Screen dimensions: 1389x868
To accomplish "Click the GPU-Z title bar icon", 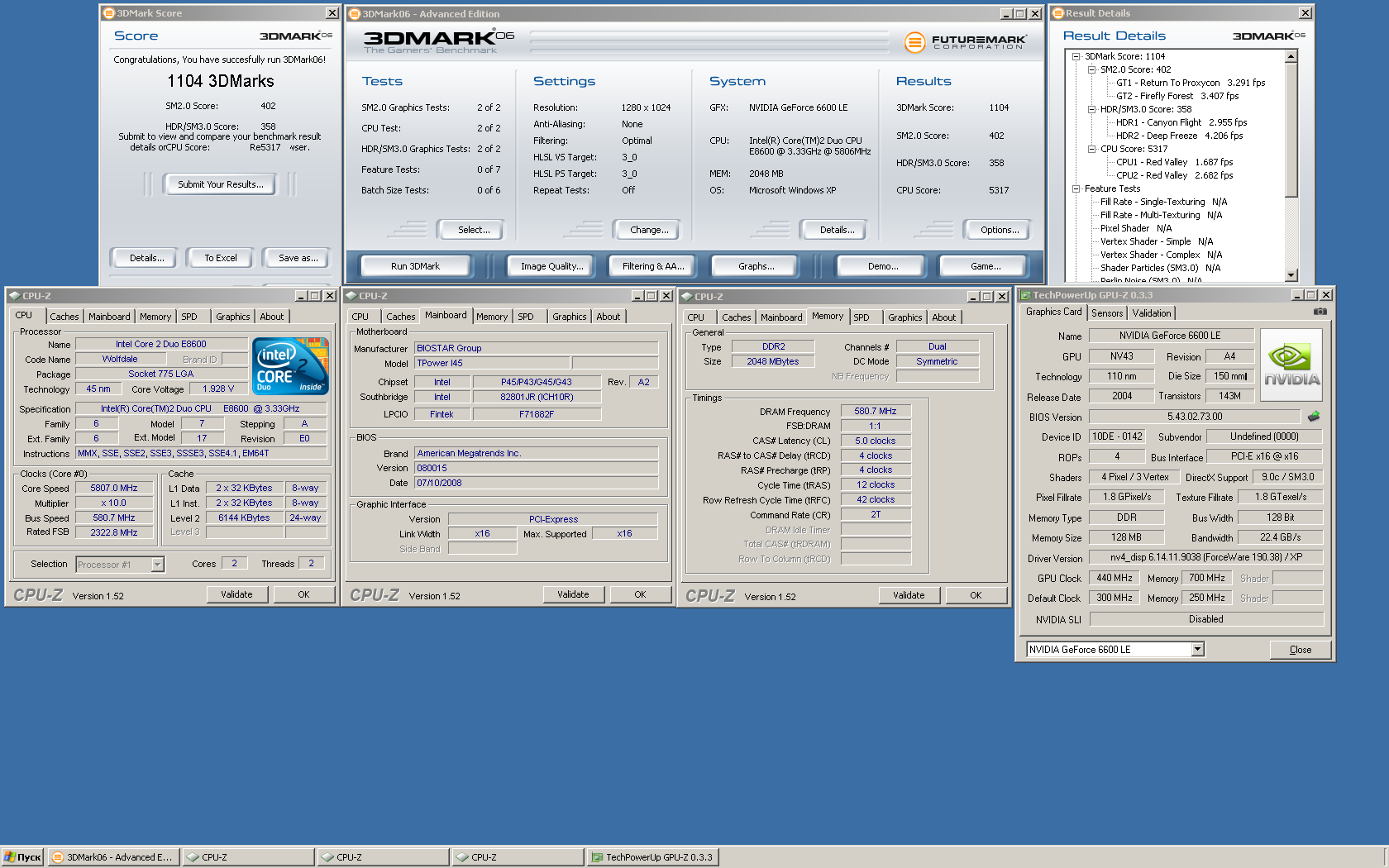I will pyautogui.click(x=1025, y=295).
